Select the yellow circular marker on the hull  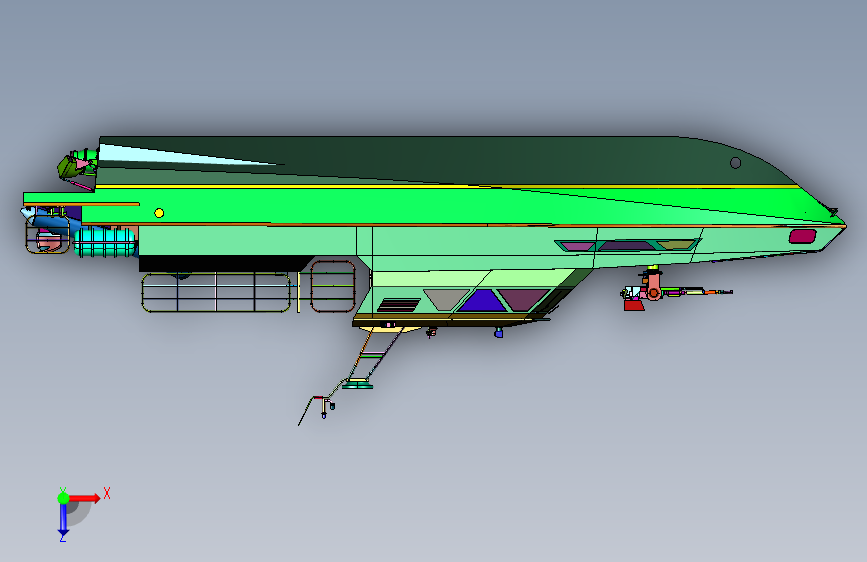click(x=159, y=213)
